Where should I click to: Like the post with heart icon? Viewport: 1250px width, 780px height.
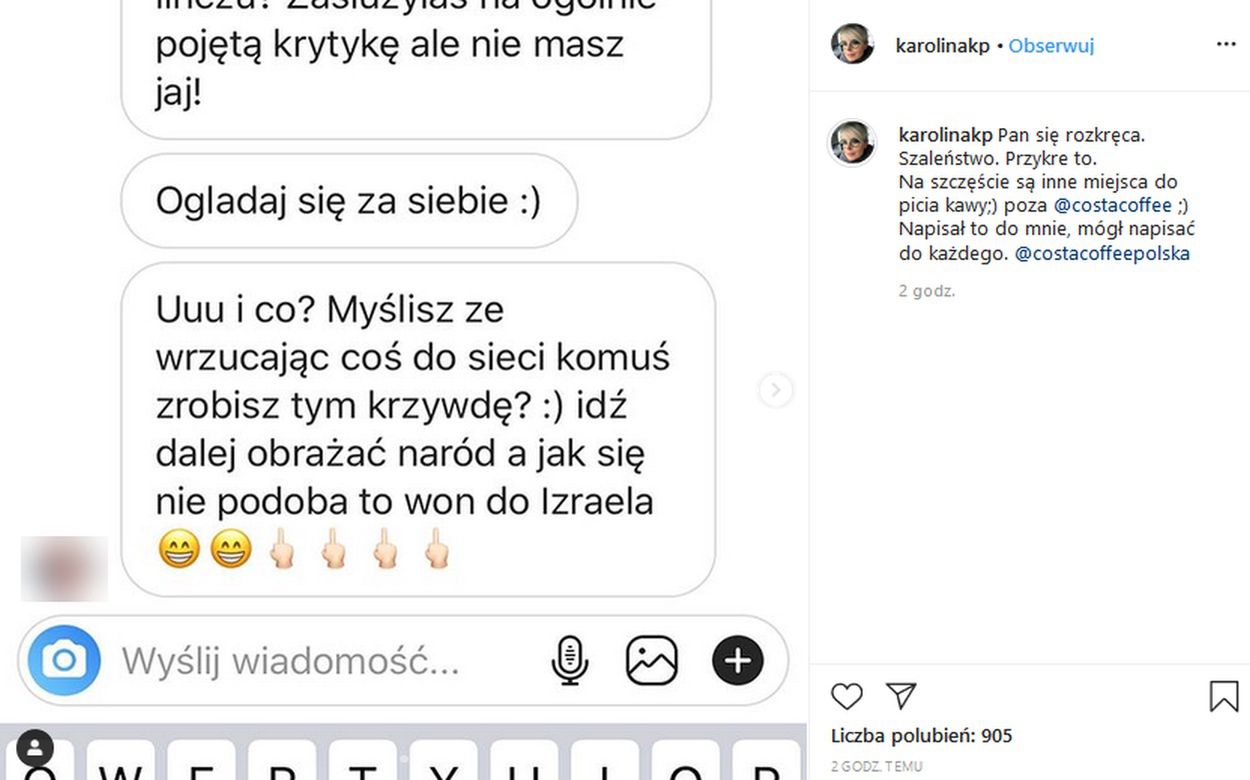pos(847,696)
